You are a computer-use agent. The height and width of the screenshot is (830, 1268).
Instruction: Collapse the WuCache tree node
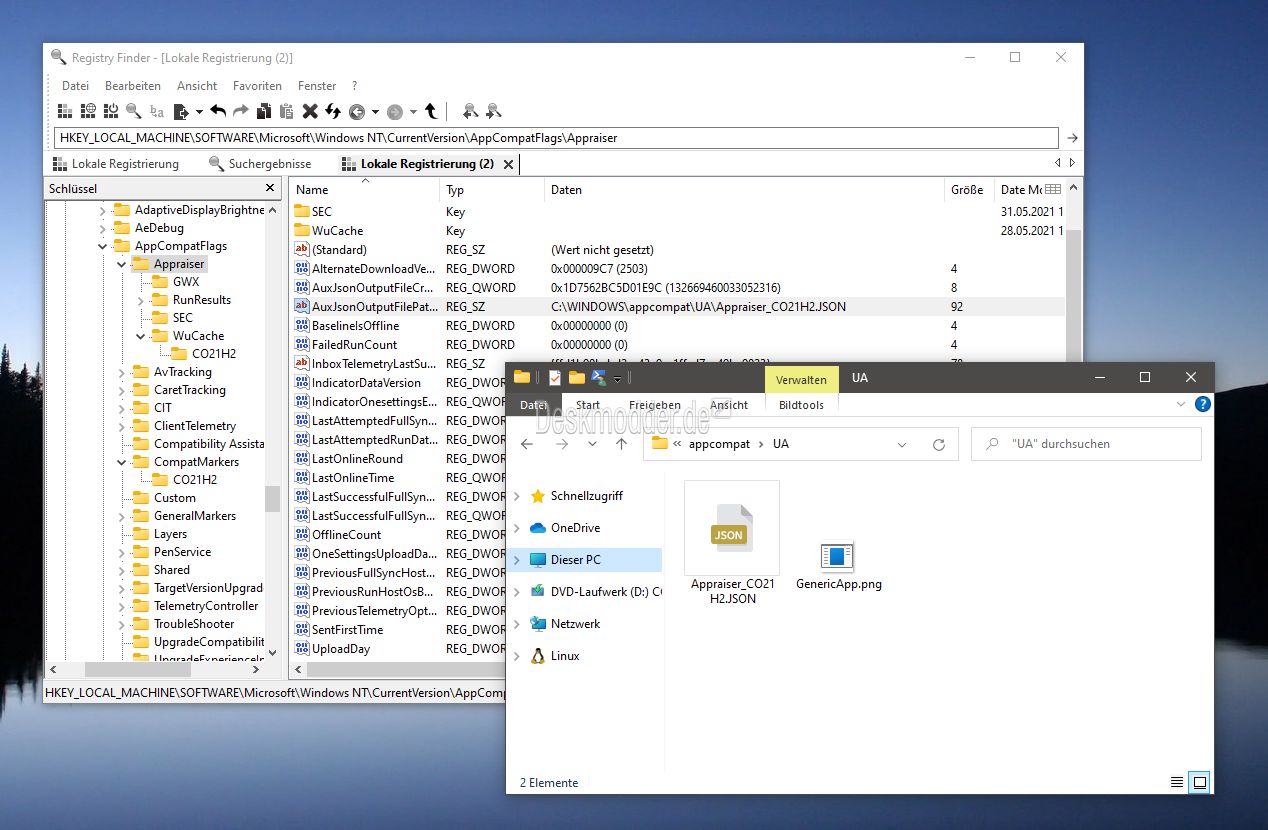pyautogui.click(x=140, y=336)
